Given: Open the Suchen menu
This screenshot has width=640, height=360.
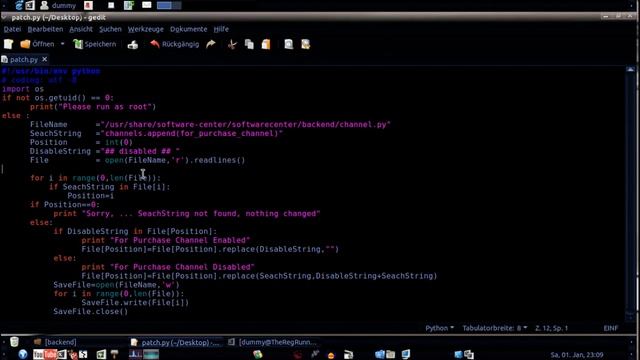Looking at the screenshot, I should pyautogui.click(x=110, y=29).
